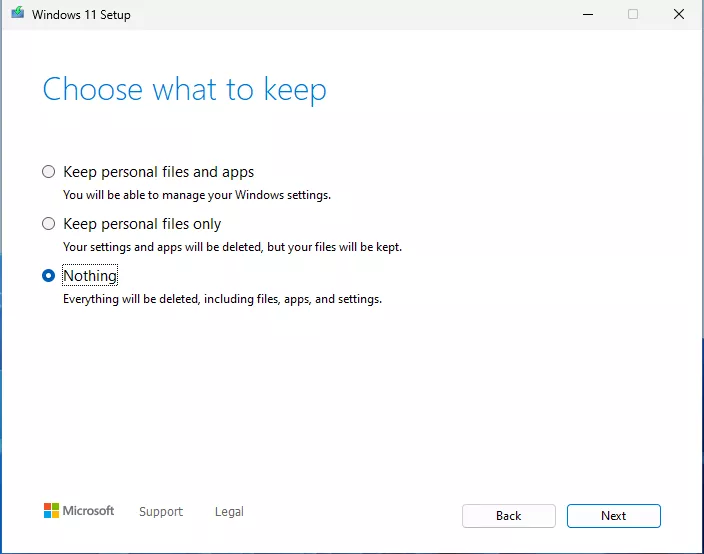Click the Microsoft logo
This screenshot has height=554, width=704.
(x=79, y=510)
